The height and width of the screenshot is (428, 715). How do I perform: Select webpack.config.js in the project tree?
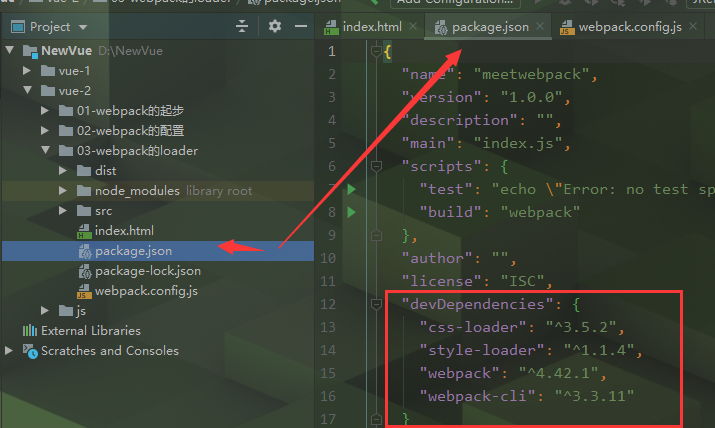(x=158, y=291)
